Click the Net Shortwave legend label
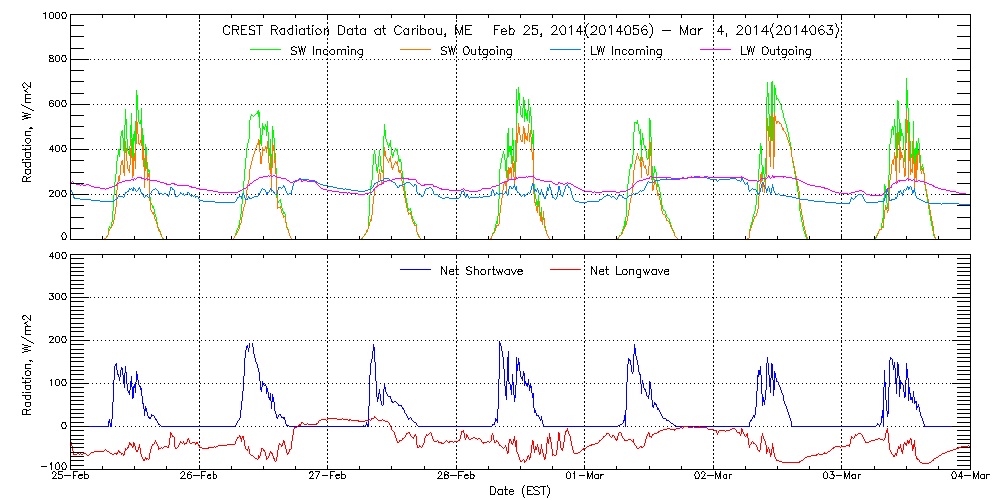The width and height of the screenshot is (1000, 500). [488, 270]
